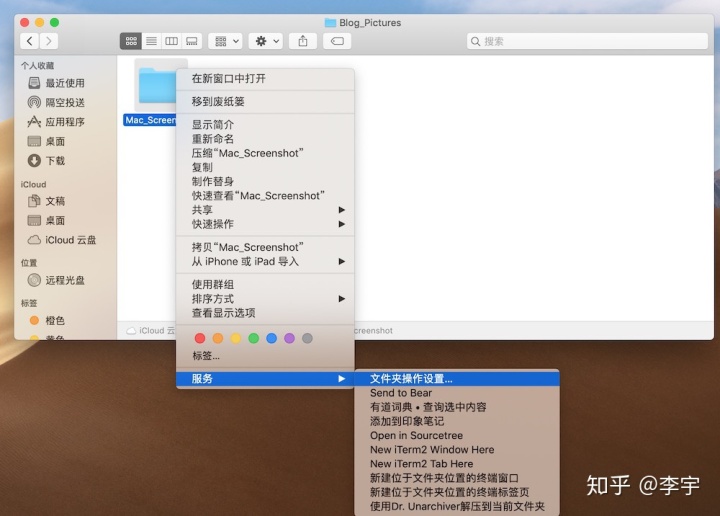Screen dimensions: 720x516
Task: Choose 制作替身 from the context menu
Action: click(265, 181)
